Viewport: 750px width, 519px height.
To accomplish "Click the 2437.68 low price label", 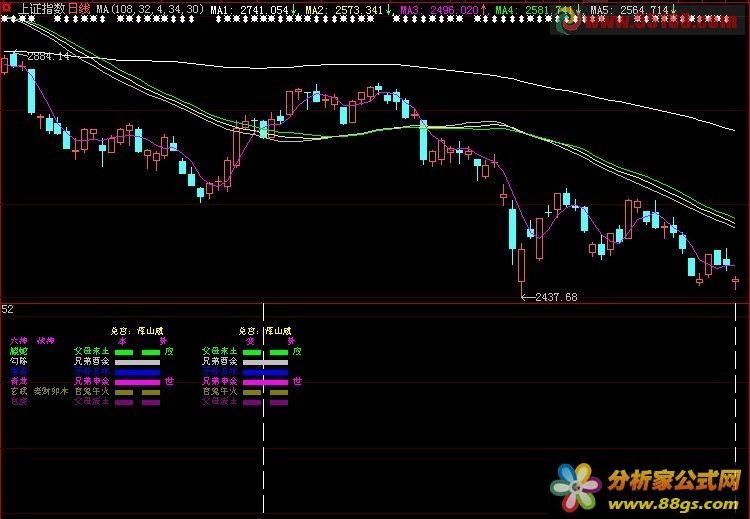I will pos(556,297).
